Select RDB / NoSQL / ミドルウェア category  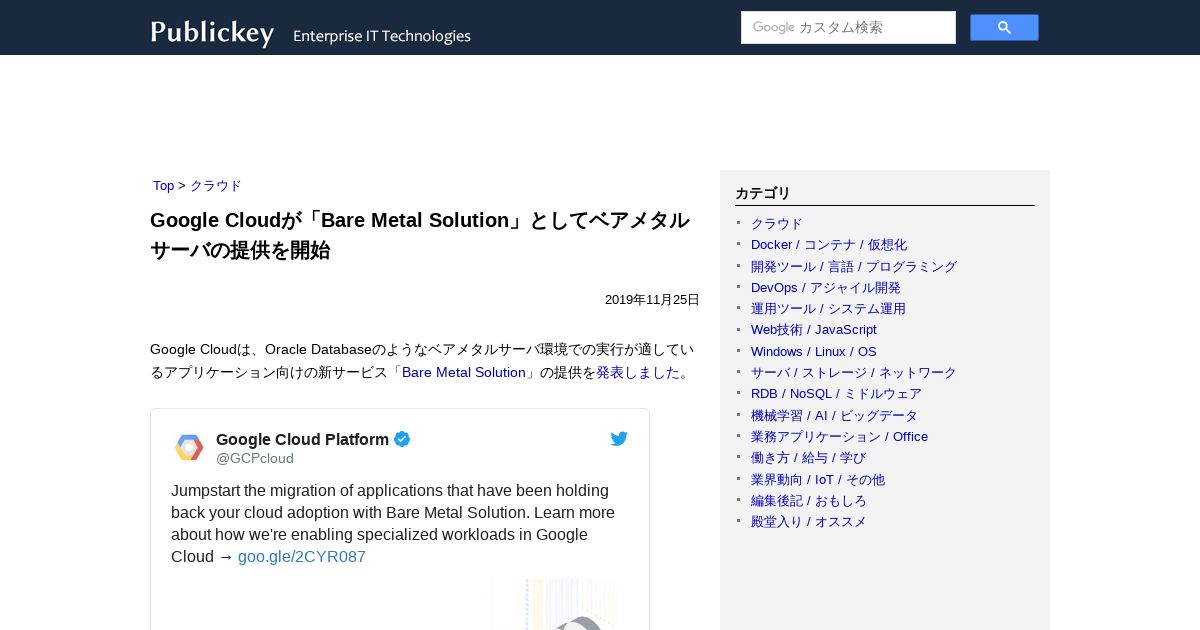[x=836, y=394]
